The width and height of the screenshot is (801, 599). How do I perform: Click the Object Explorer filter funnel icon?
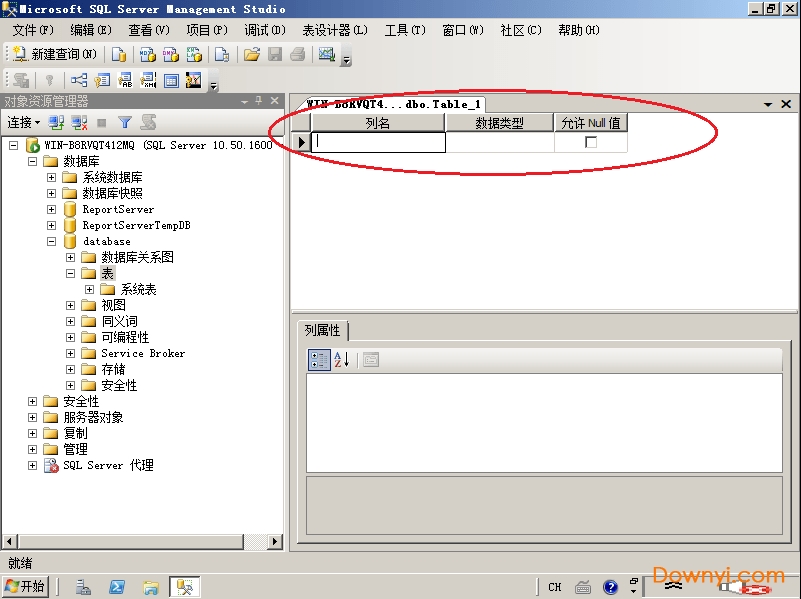click(x=125, y=122)
